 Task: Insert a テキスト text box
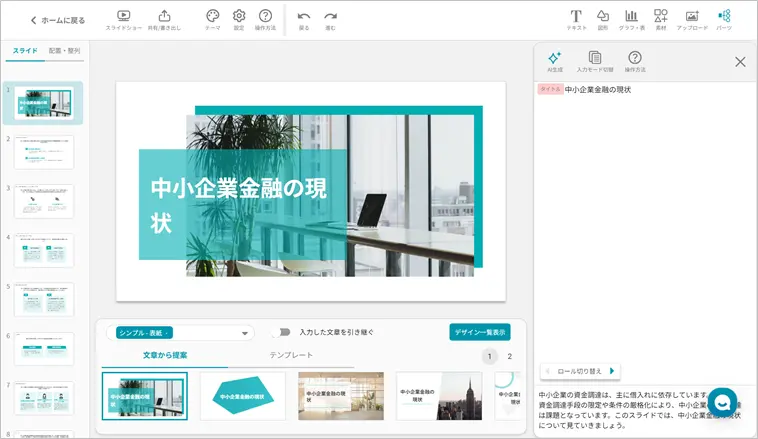pyautogui.click(x=576, y=20)
